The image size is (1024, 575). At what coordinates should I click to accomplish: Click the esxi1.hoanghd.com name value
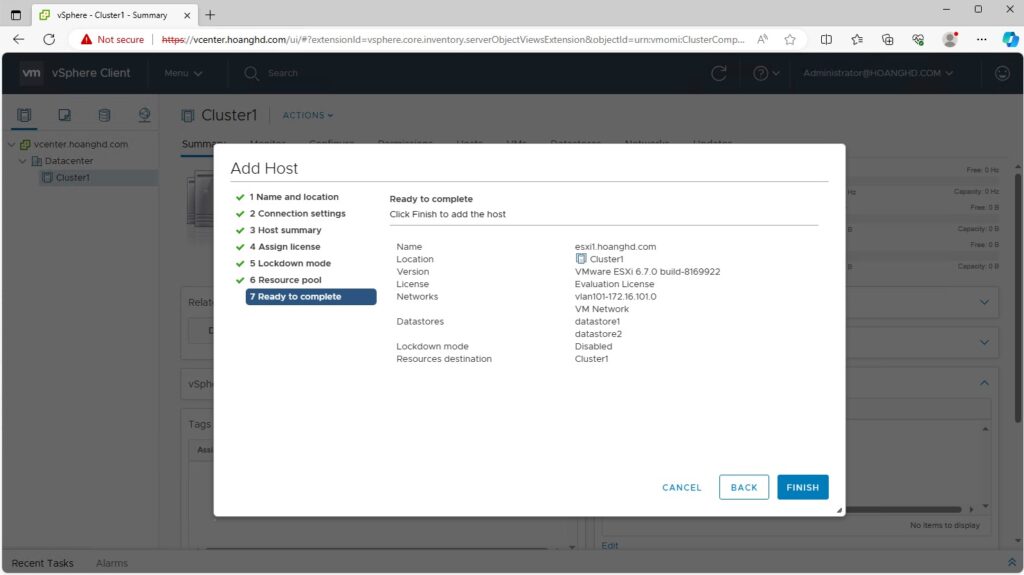point(615,246)
